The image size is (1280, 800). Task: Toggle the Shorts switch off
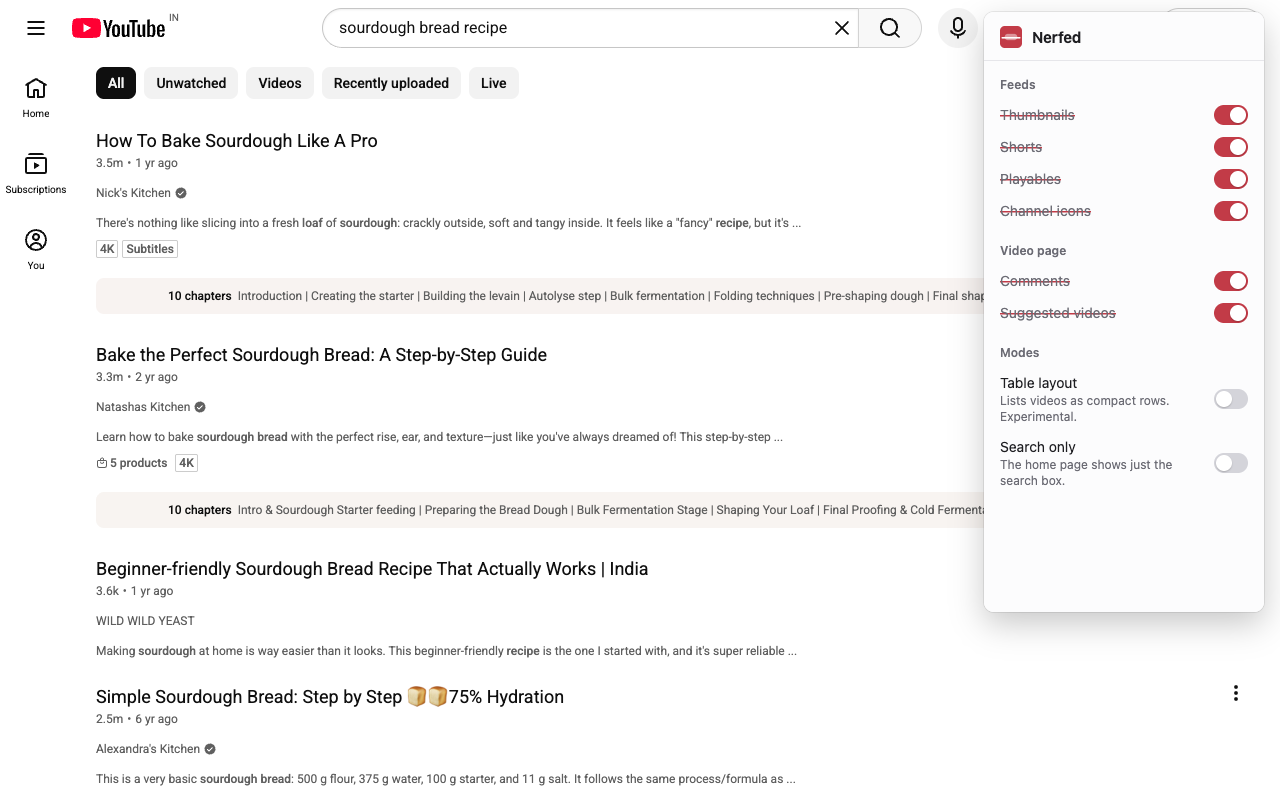1231,147
